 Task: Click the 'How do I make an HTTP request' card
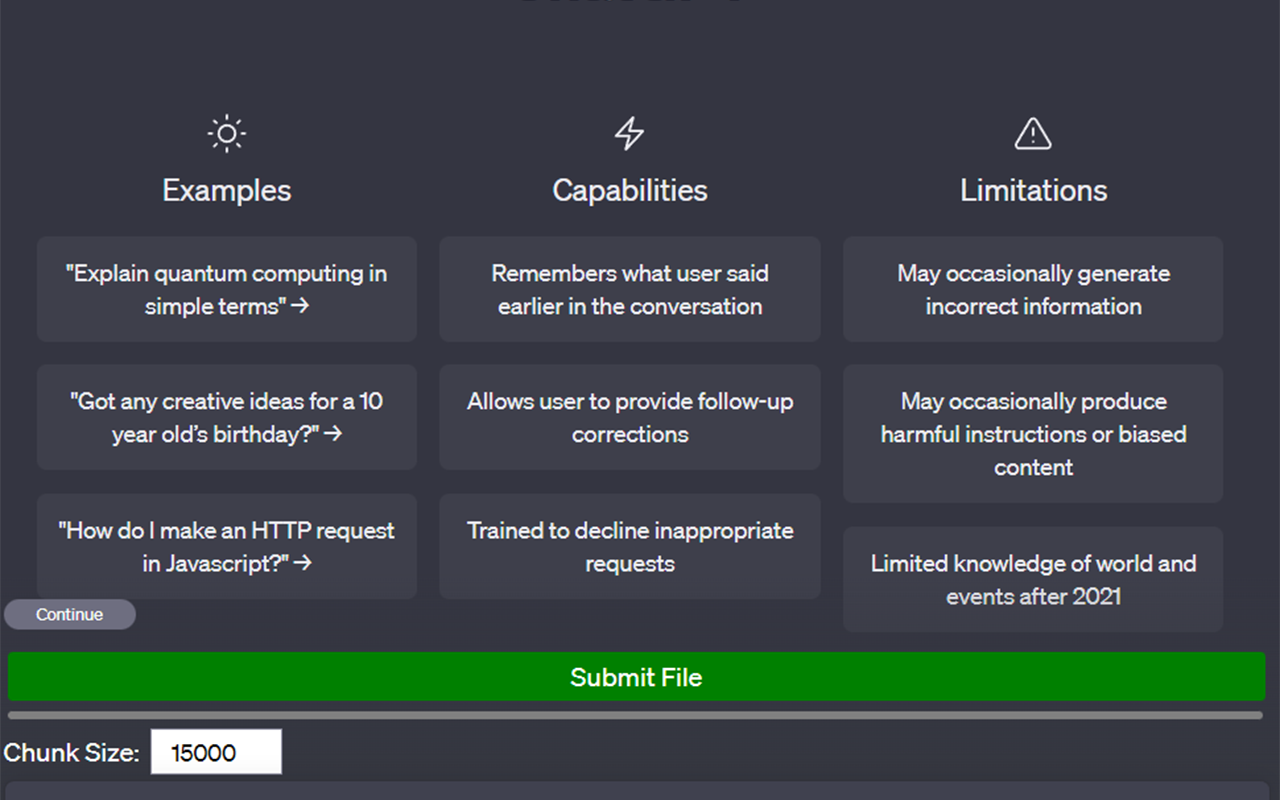[226, 546]
